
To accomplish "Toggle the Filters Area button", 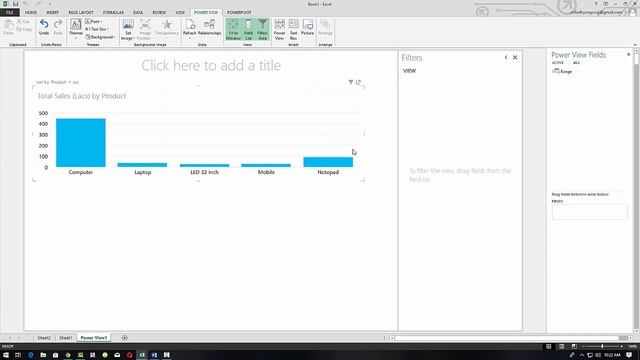I will pyautogui.click(x=262, y=29).
